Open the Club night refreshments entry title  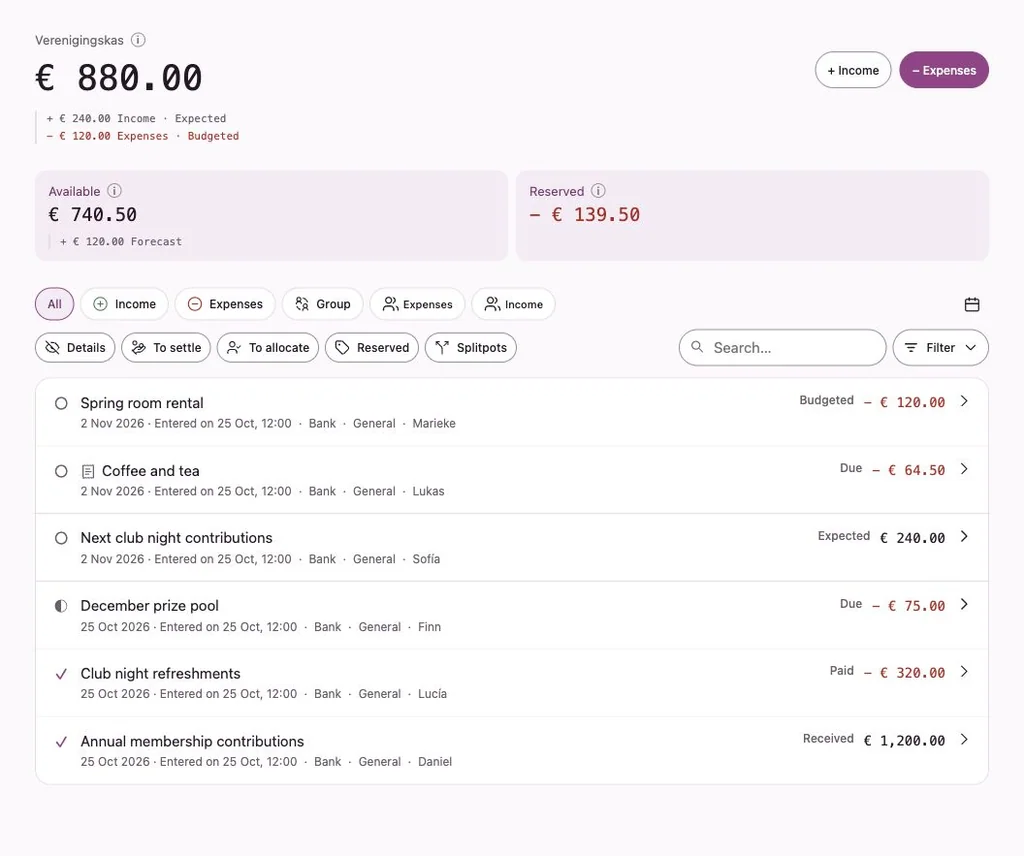160,673
